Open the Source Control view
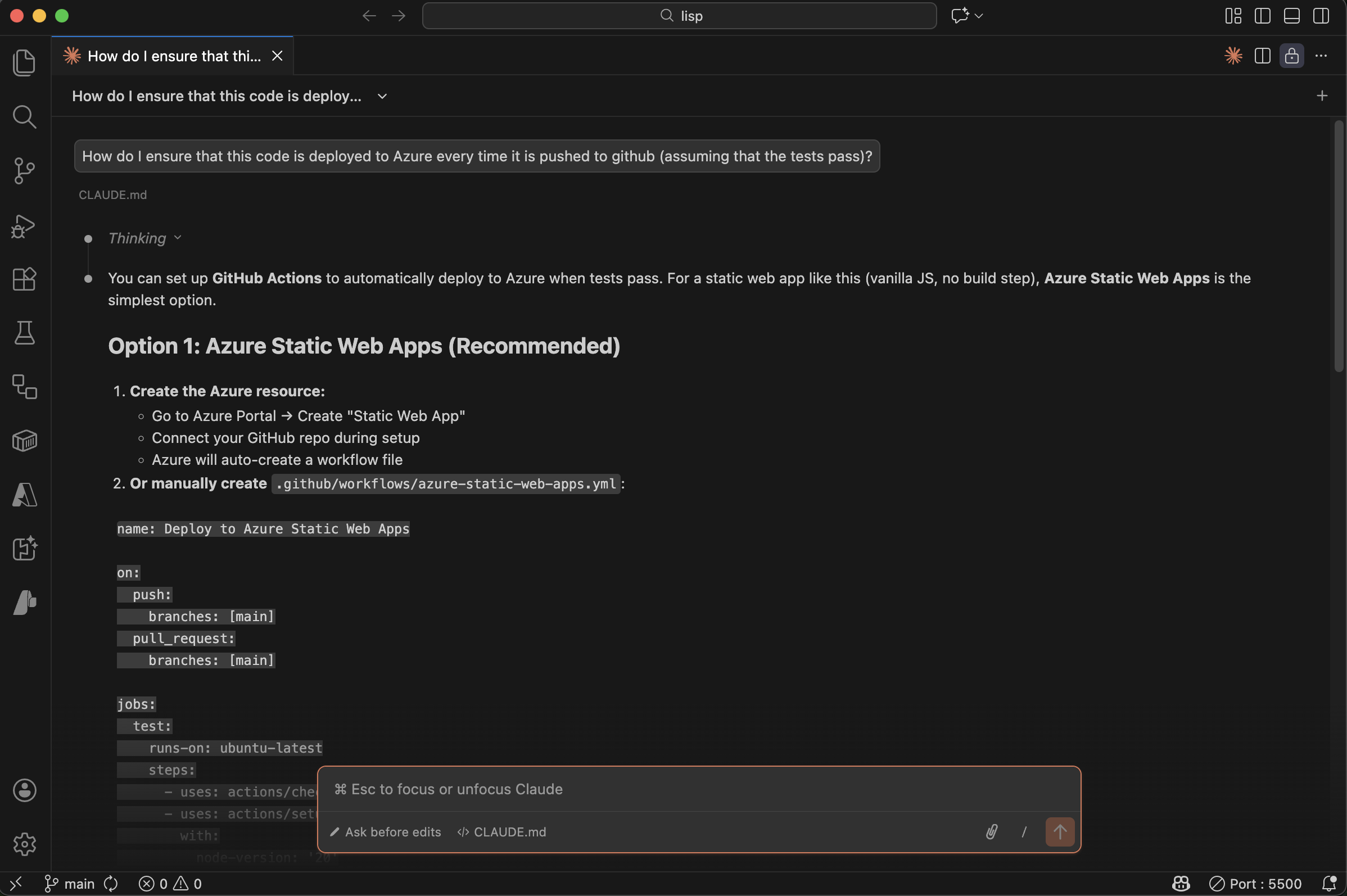The width and height of the screenshot is (1347, 896). [24, 170]
